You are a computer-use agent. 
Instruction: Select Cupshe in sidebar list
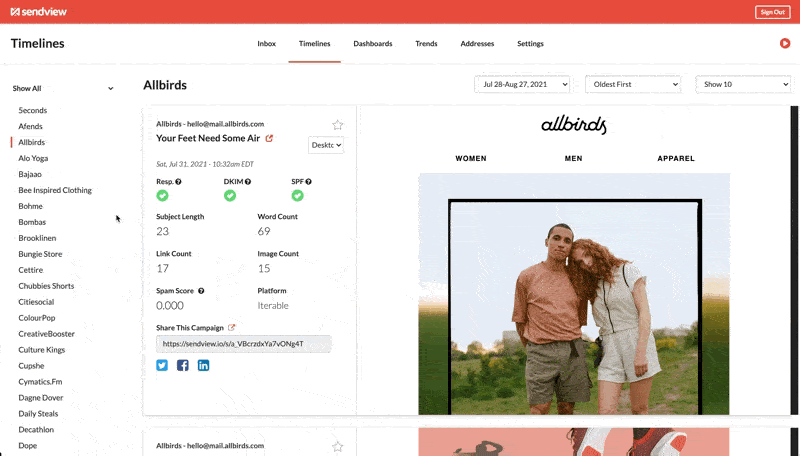click(x=31, y=366)
